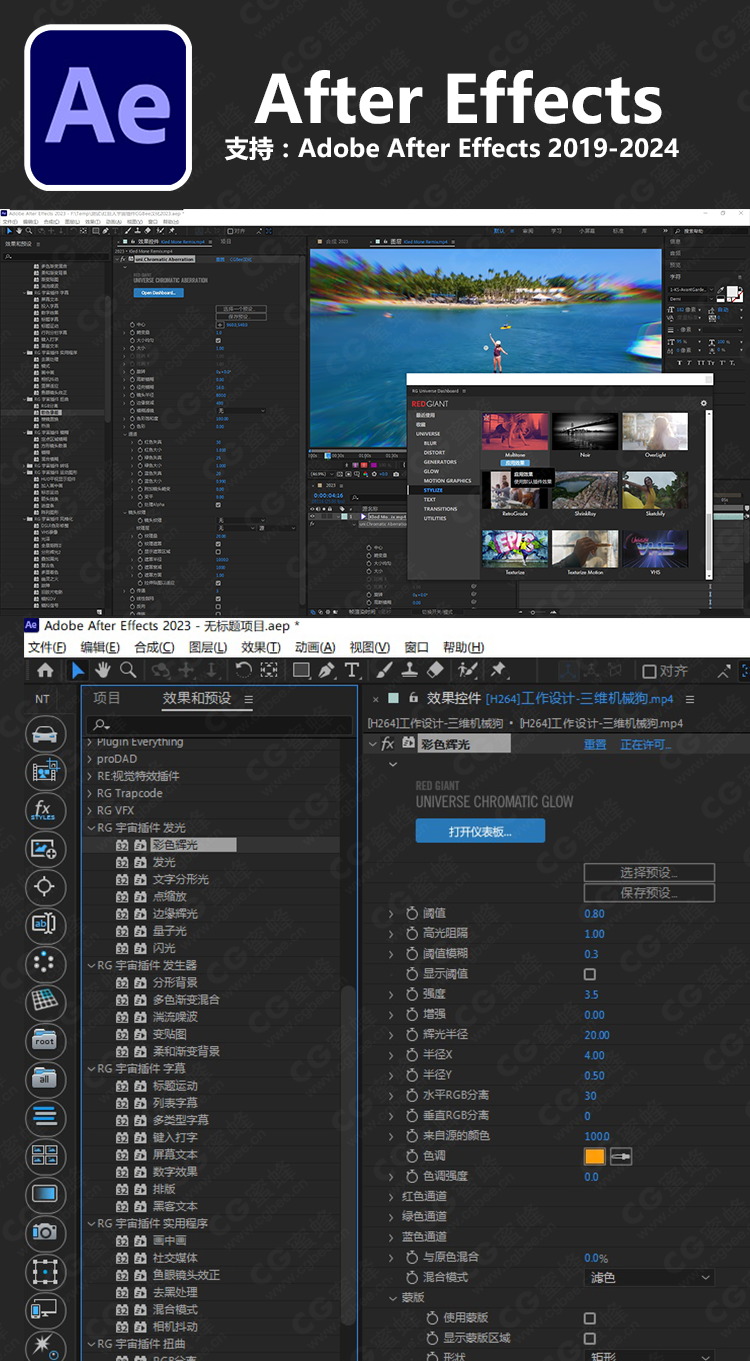The height and width of the screenshot is (1361, 750).
Task: Click the three horizontal lines sidebar icon
Action: point(43,1117)
